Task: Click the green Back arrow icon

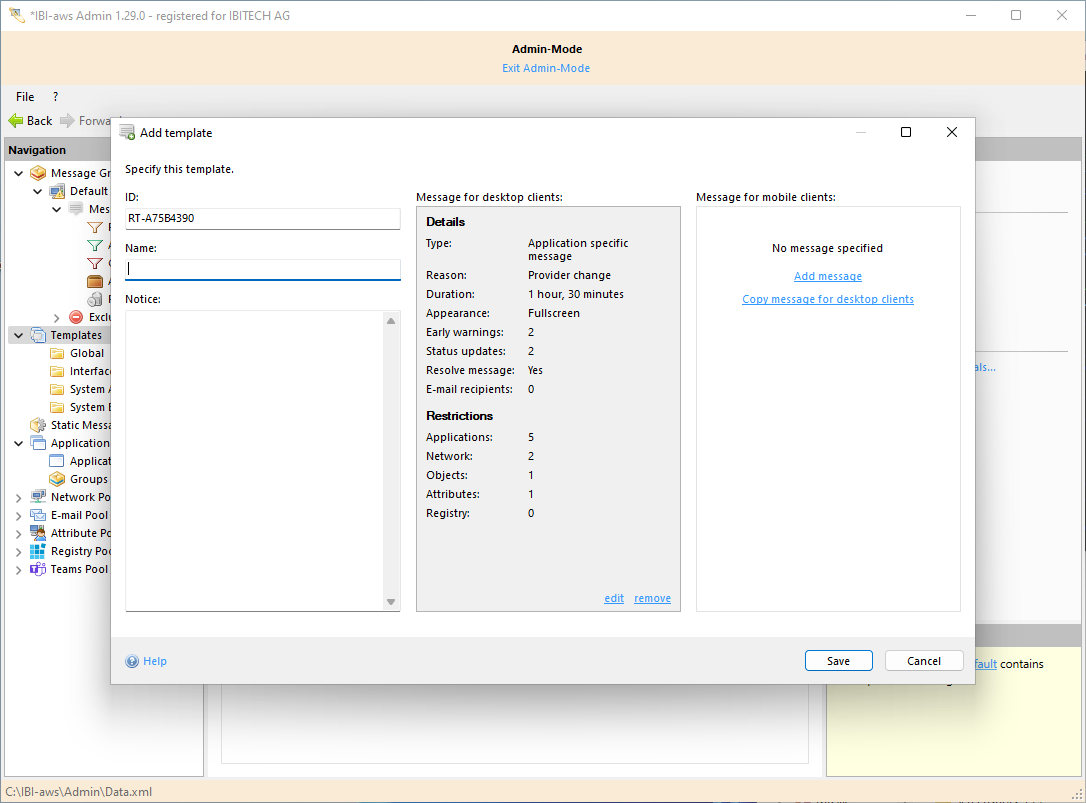Action: (x=16, y=121)
